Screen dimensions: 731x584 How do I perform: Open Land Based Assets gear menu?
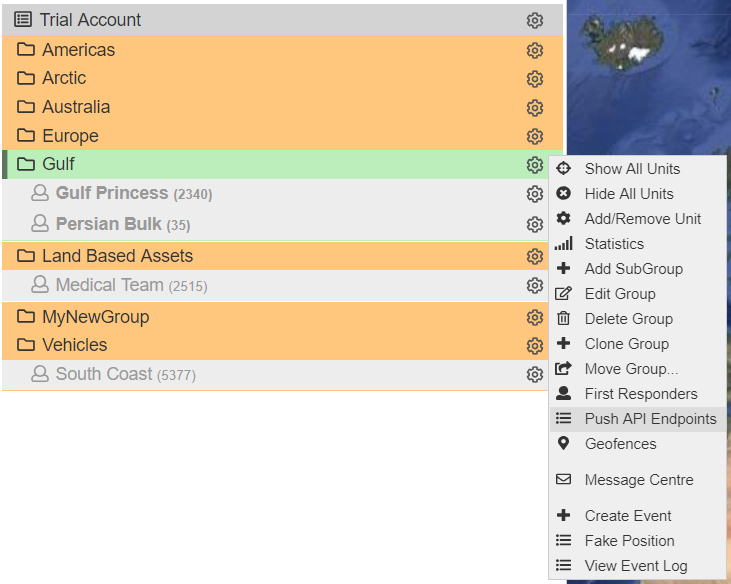point(535,256)
